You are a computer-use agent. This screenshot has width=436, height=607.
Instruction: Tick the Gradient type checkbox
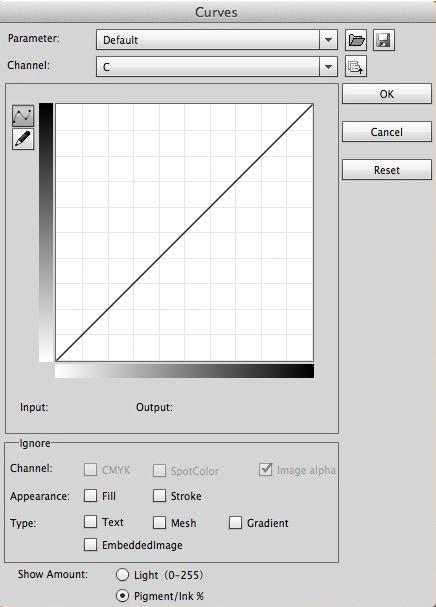(x=235, y=522)
